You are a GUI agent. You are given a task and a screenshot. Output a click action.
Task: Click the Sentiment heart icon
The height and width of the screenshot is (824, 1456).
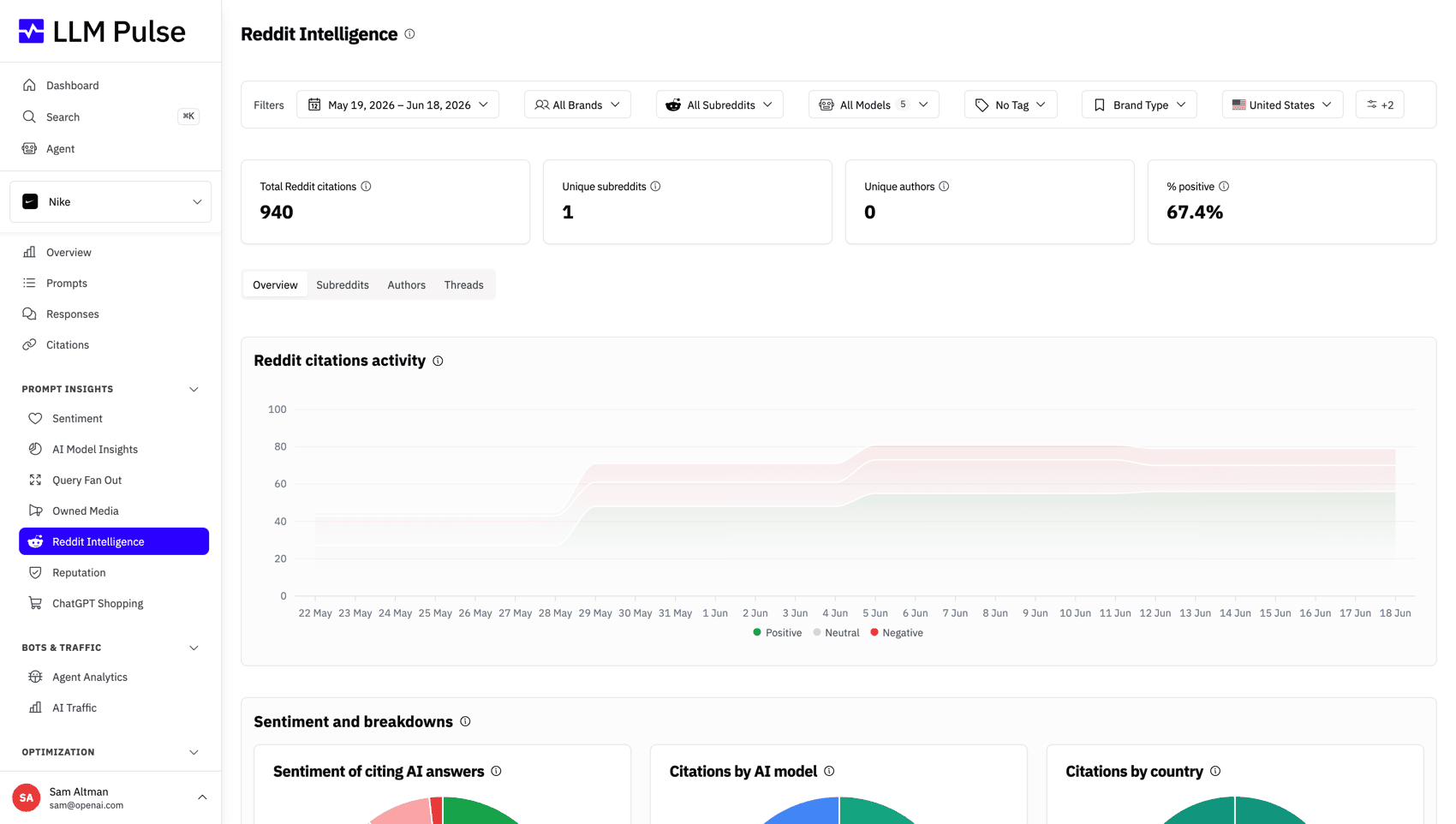pos(35,418)
